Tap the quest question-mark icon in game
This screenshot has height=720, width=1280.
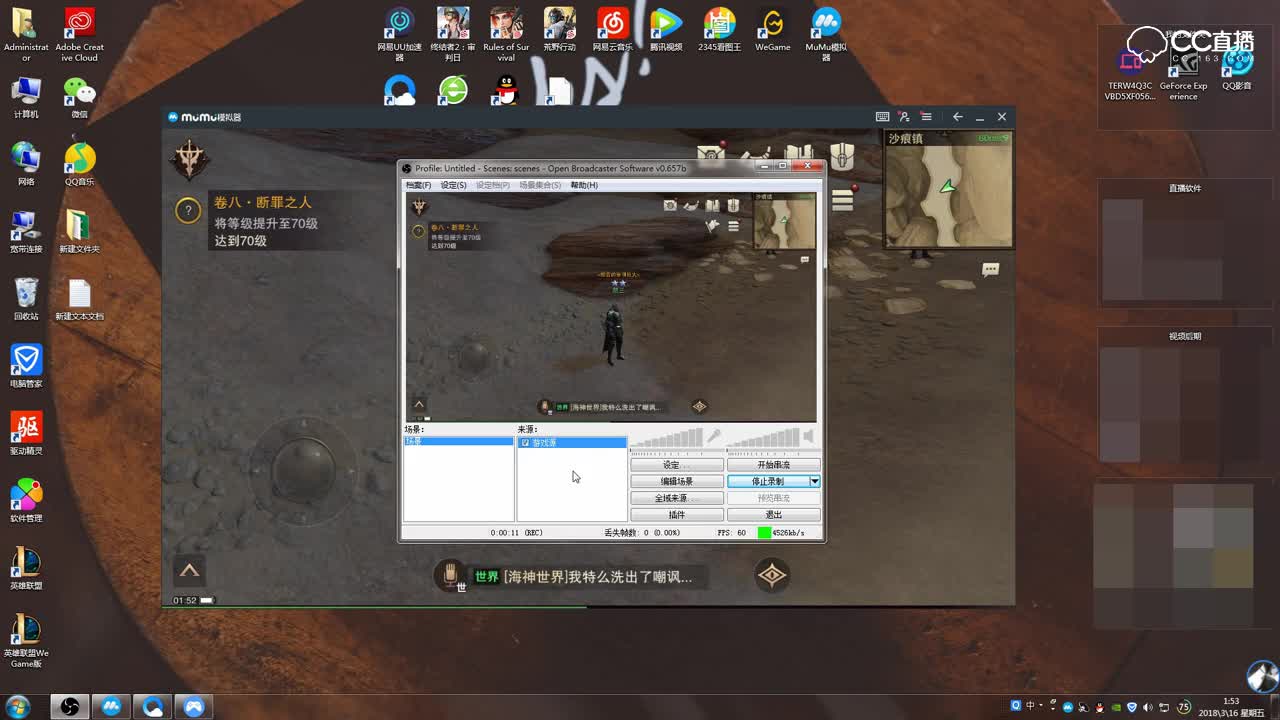click(x=188, y=210)
